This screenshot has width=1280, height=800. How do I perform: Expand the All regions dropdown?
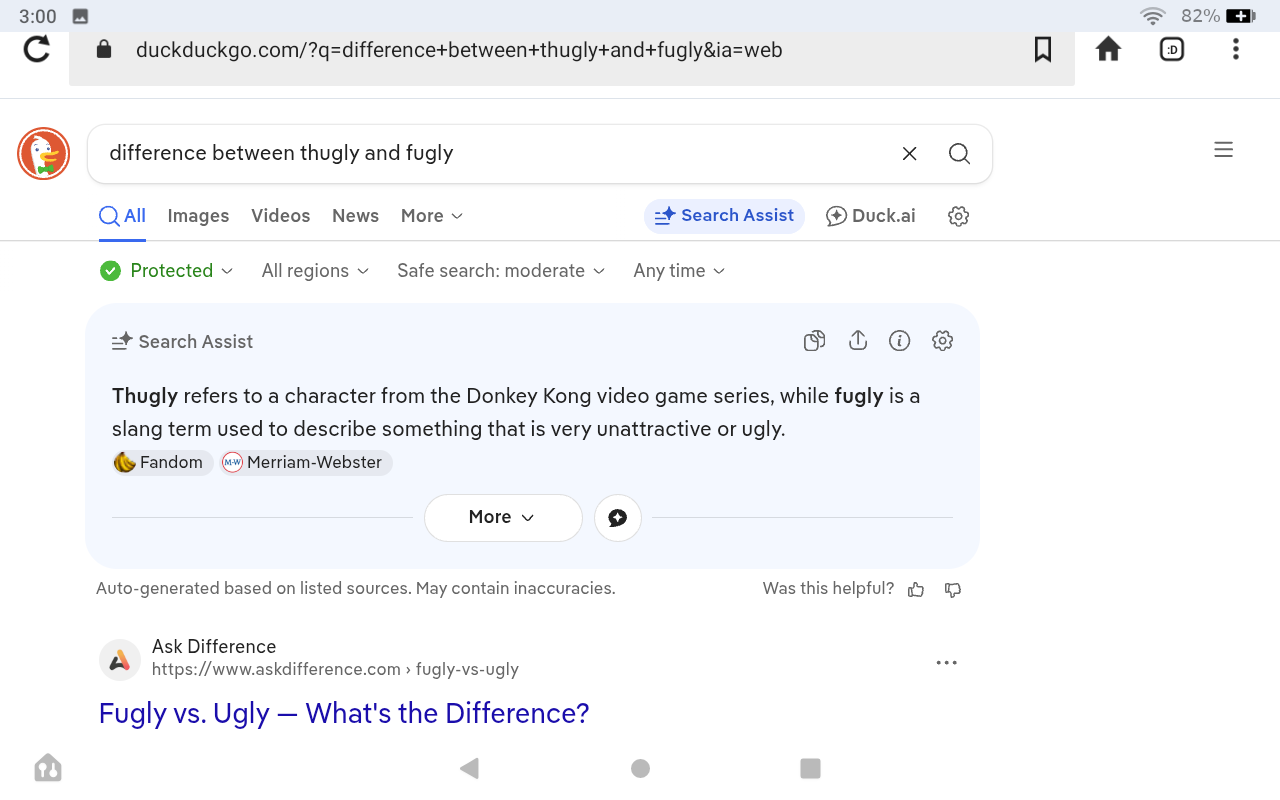[x=315, y=271]
